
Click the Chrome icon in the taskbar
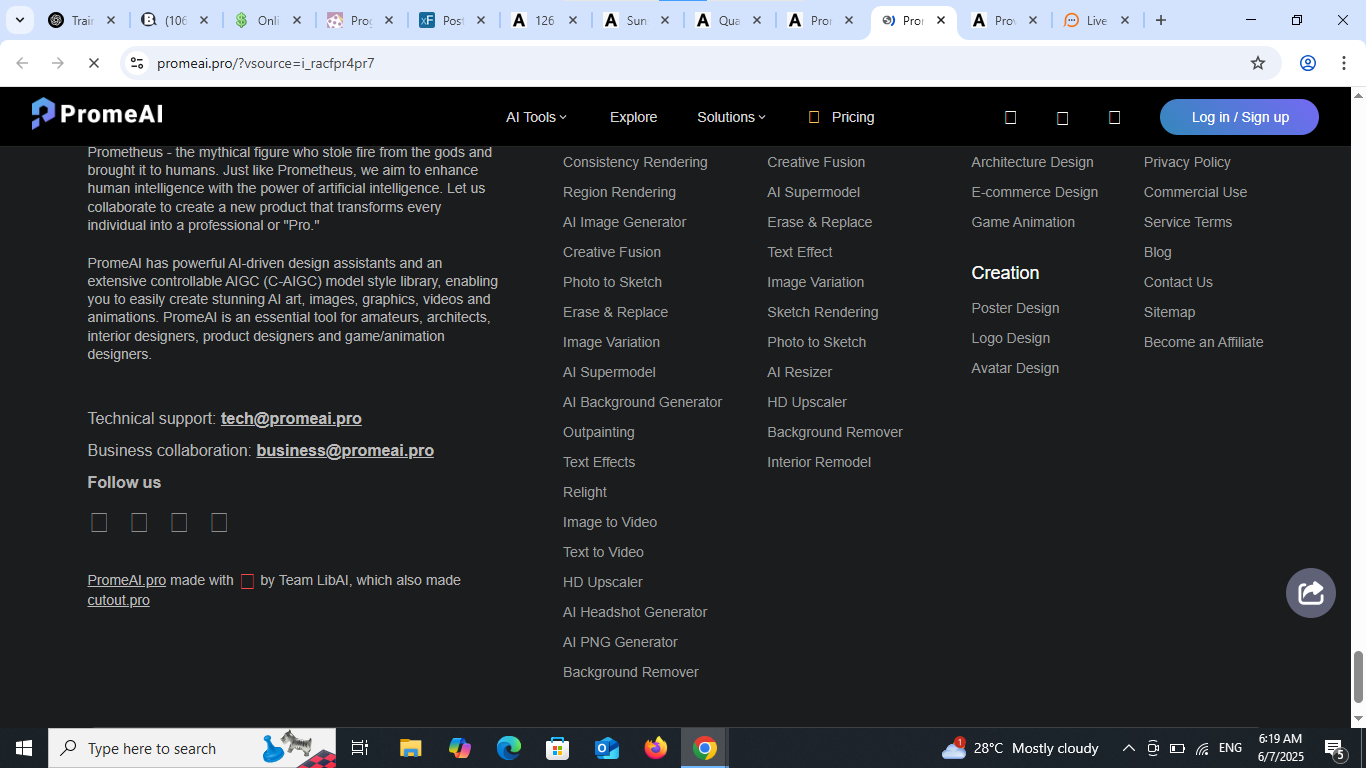[705, 748]
